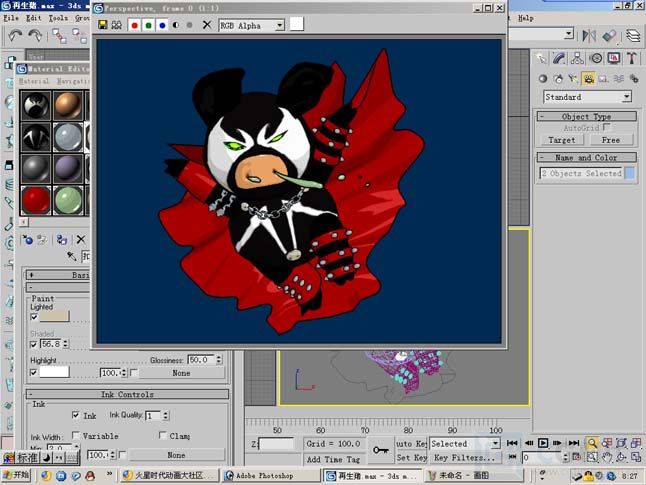Click the Mirror tool icon
The image size is (646, 485).
pyautogui.click(x=589, y=36)
